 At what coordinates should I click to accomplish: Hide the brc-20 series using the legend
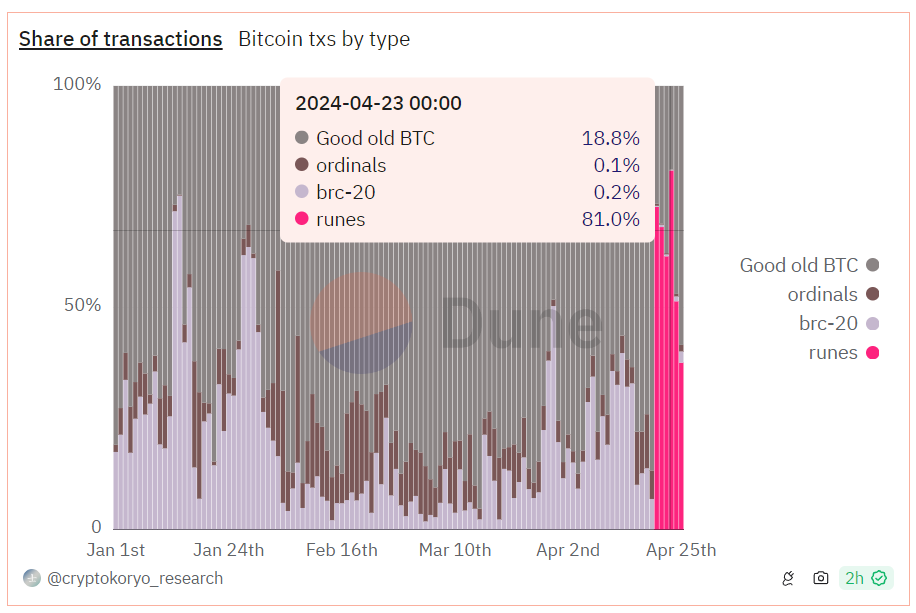click(829, 323)
